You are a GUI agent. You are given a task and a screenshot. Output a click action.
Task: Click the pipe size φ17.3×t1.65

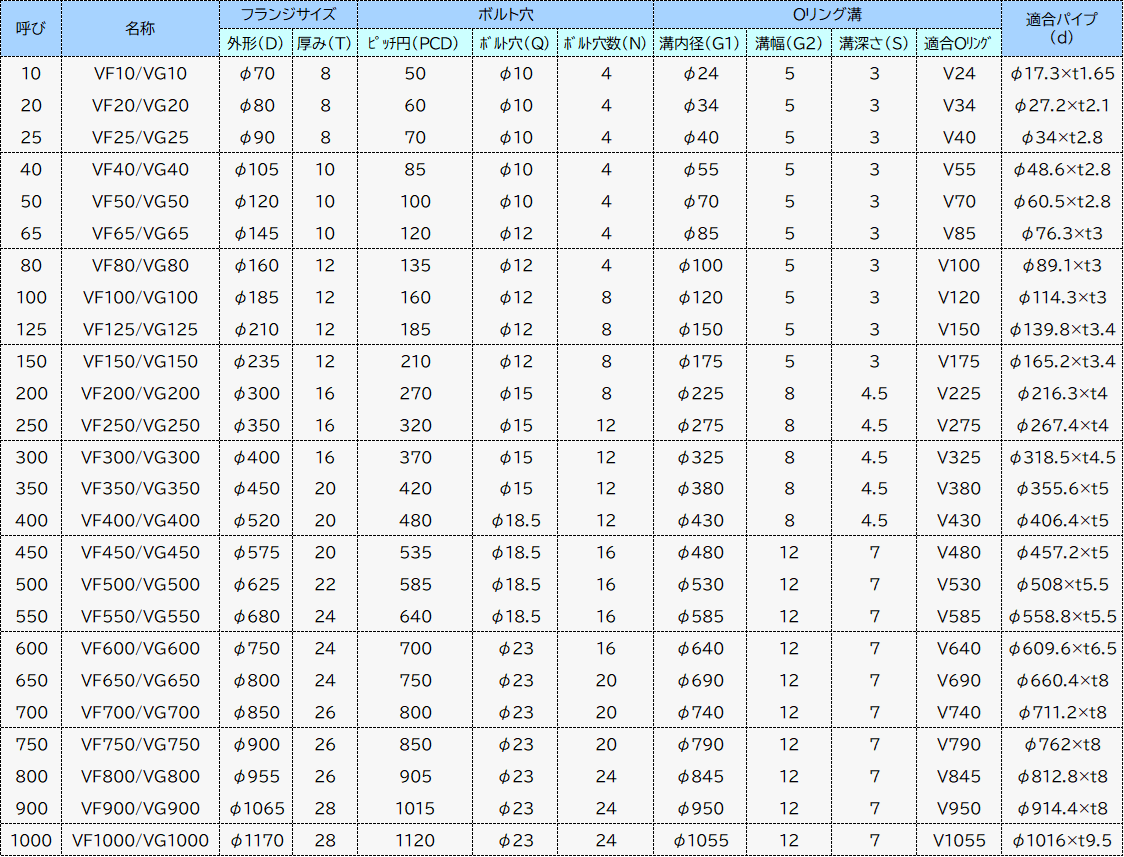(x=1062, y=73)
